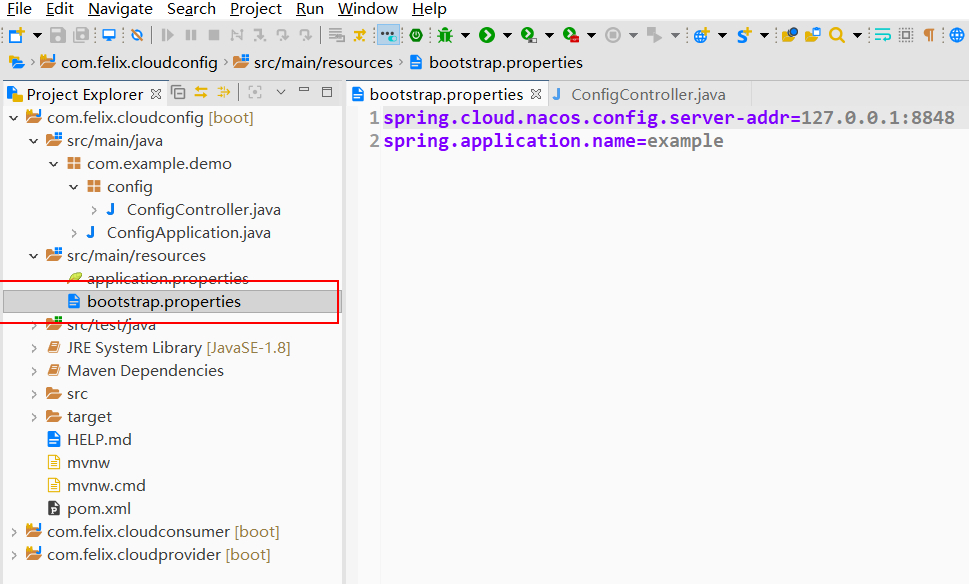
Task: Expand the com.felix.cloudconsumer project
Action: coord(14,532)
